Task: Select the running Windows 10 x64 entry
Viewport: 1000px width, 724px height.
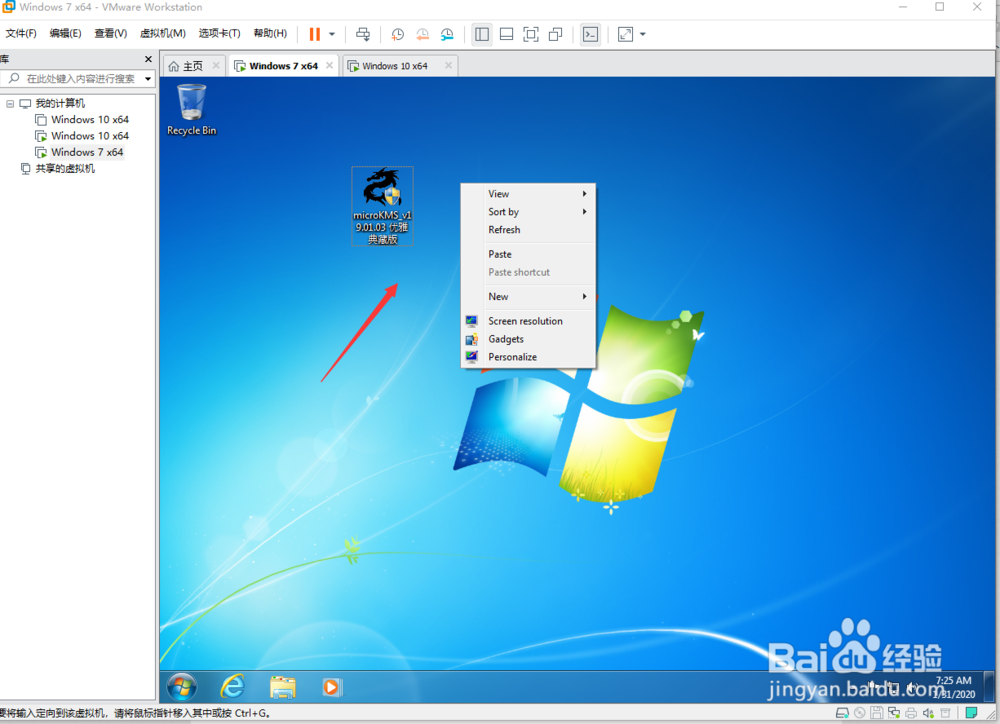Action: 90,136
